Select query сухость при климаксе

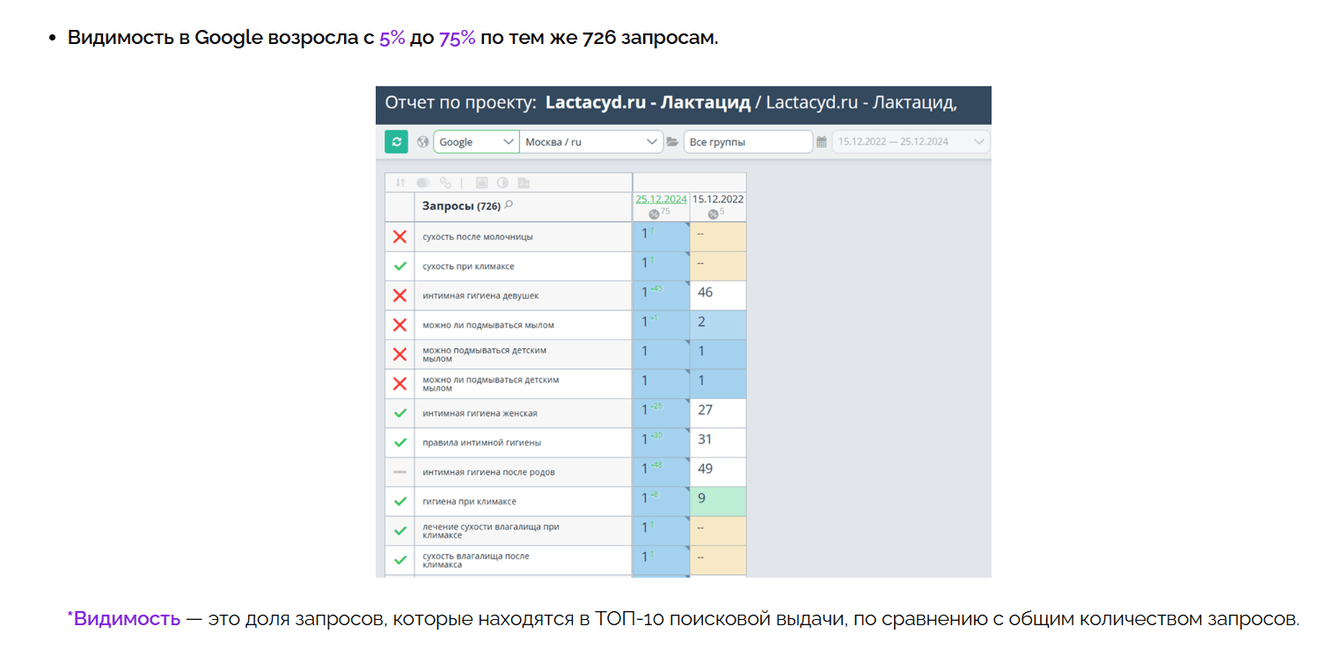point(469,266)
